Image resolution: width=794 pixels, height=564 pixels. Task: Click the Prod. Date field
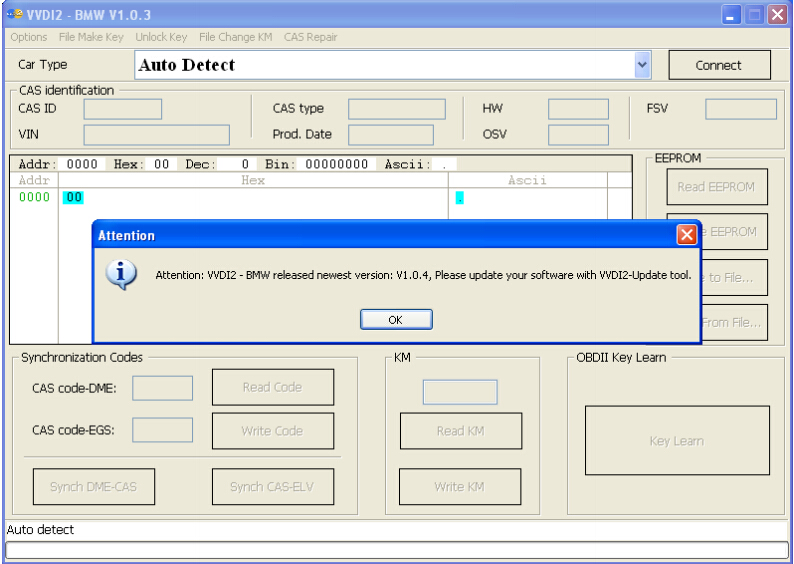391,135
